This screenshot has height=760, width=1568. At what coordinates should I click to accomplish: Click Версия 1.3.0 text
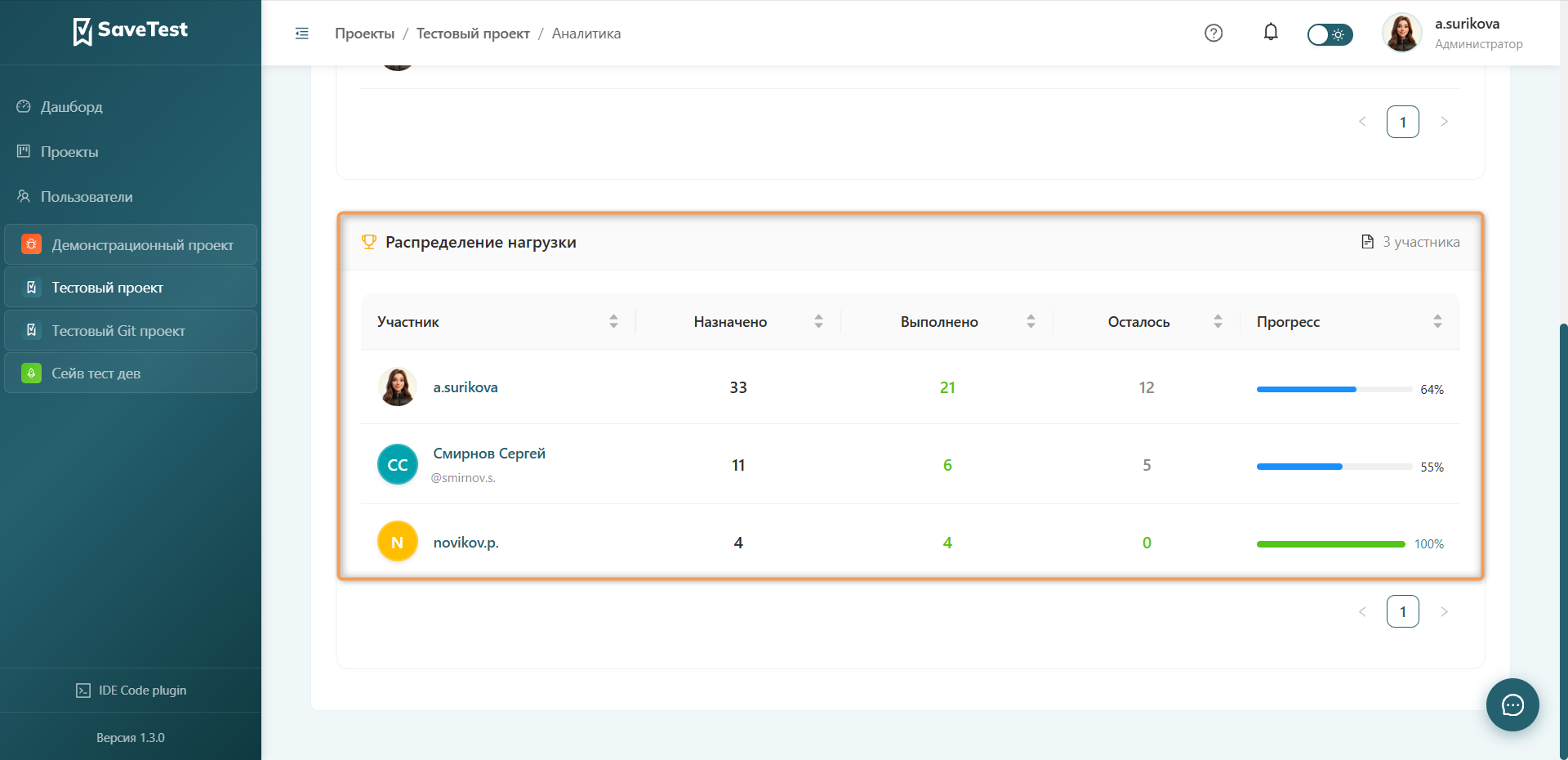pos(131,738)
